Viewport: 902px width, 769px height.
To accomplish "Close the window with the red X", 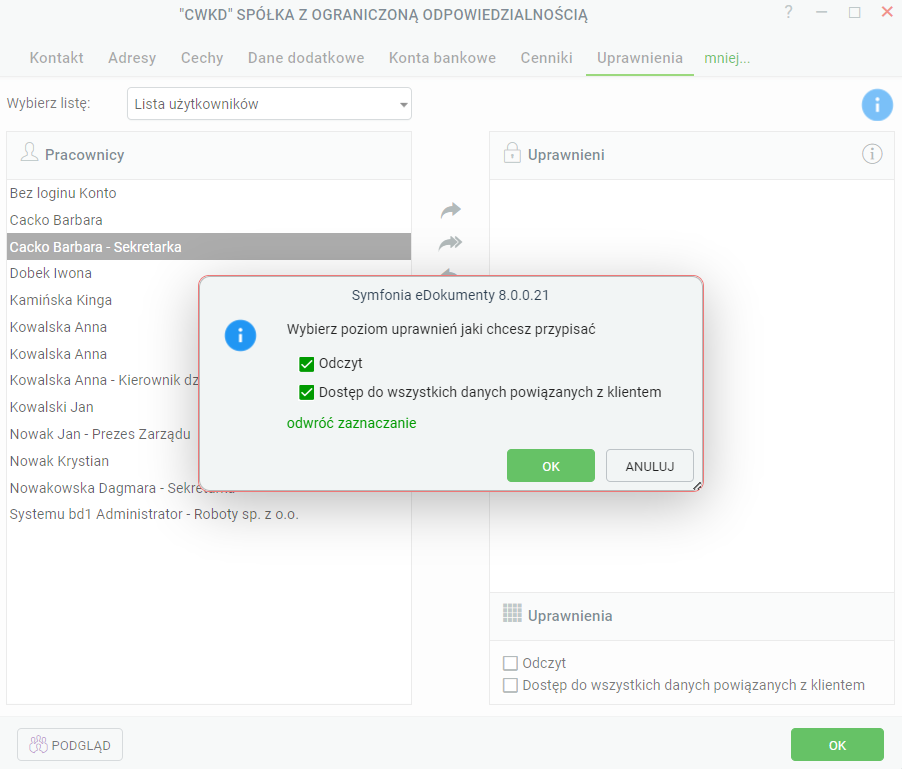I will (x=887, y=12).
